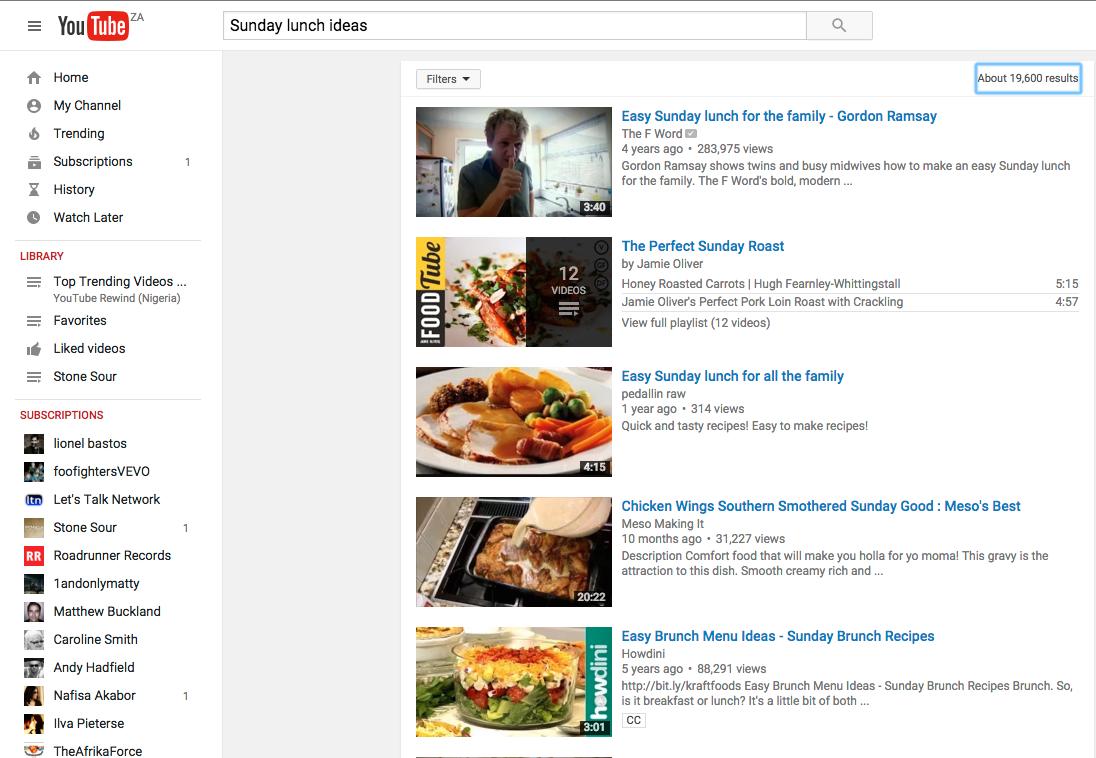Click View full playlist (12 videos)
The image size is (1096, 758).
pyautogui.click(x=695, y=323)
